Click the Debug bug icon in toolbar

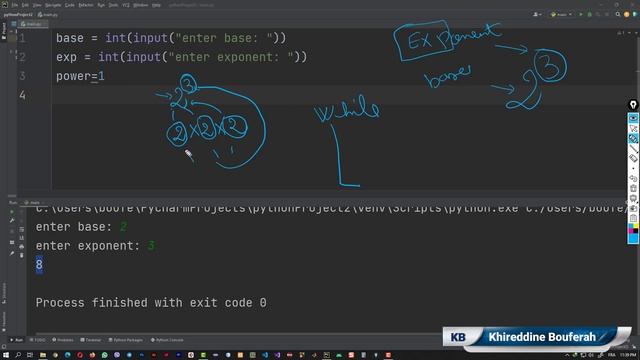click(x=589, y=14)
